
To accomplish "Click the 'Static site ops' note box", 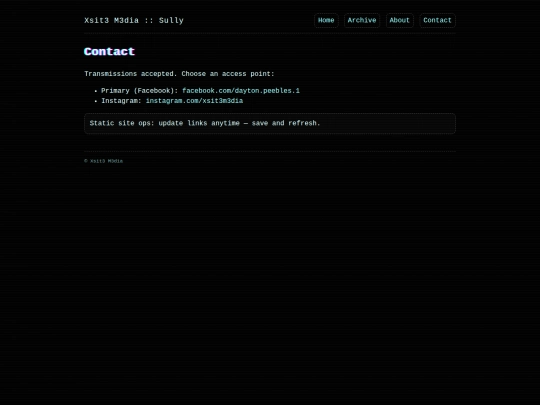I will (x=270, y=123).
